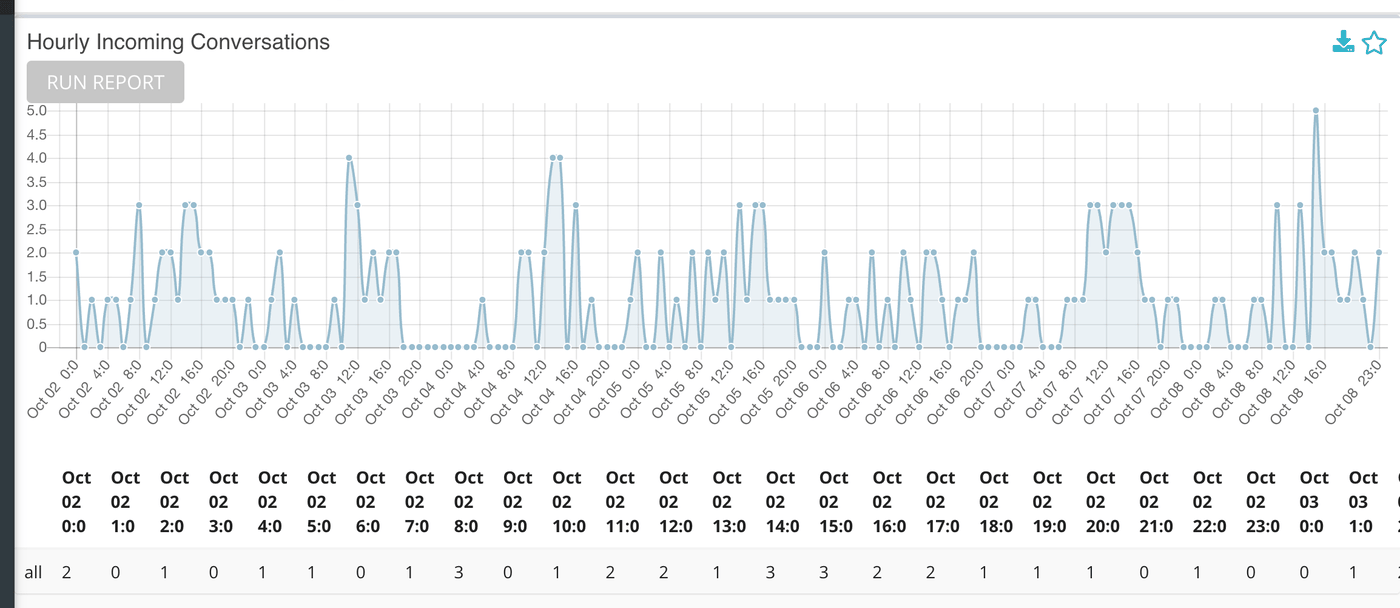Click the RUN REPORT button
This screenshot has width=1400, height=608.
[105, 82]
